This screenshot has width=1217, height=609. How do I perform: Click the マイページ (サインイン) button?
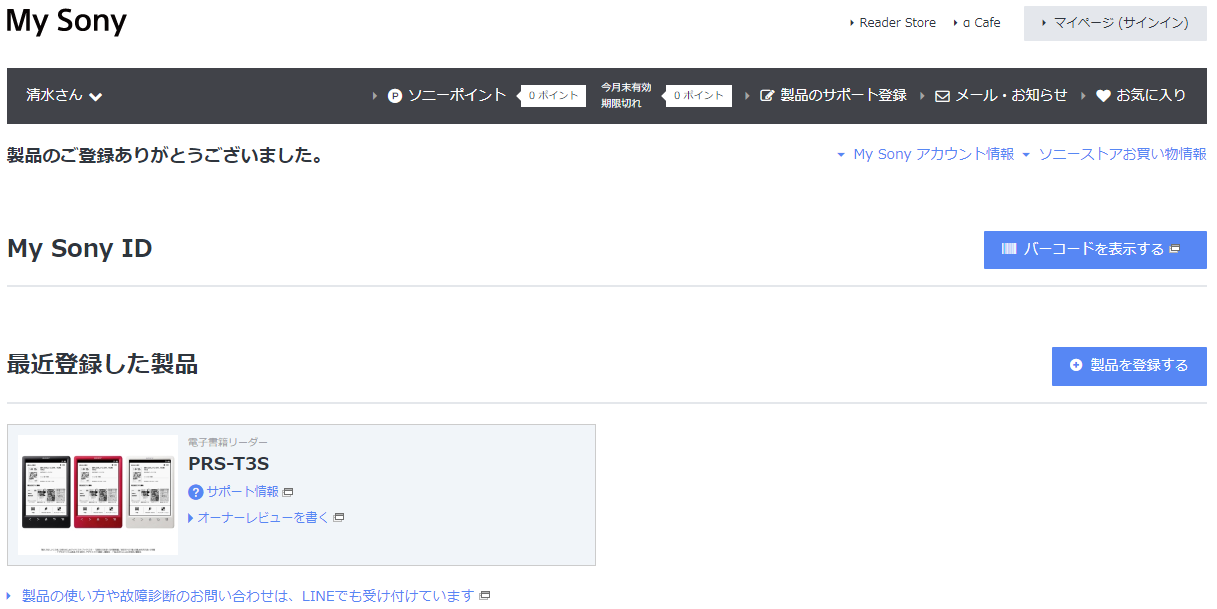1115,23
